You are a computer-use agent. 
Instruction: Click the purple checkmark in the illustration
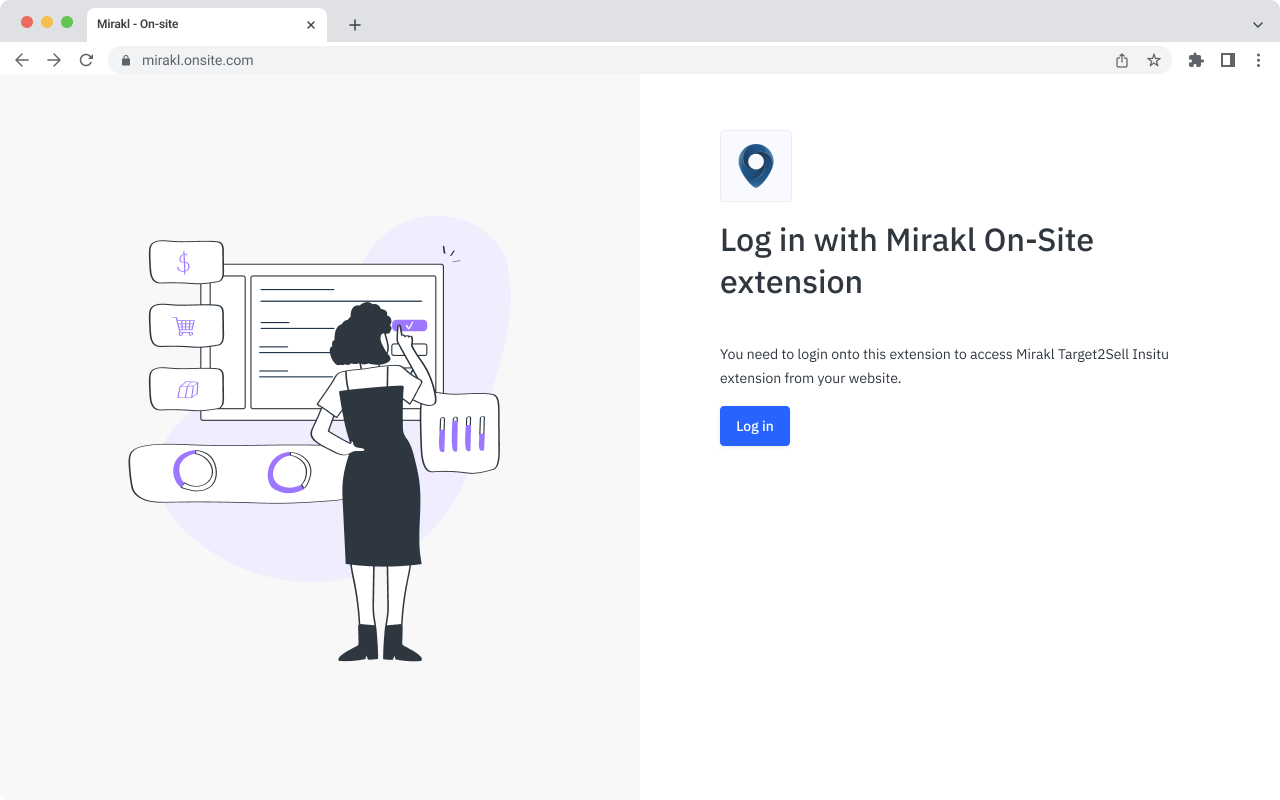tap(412, 324)
